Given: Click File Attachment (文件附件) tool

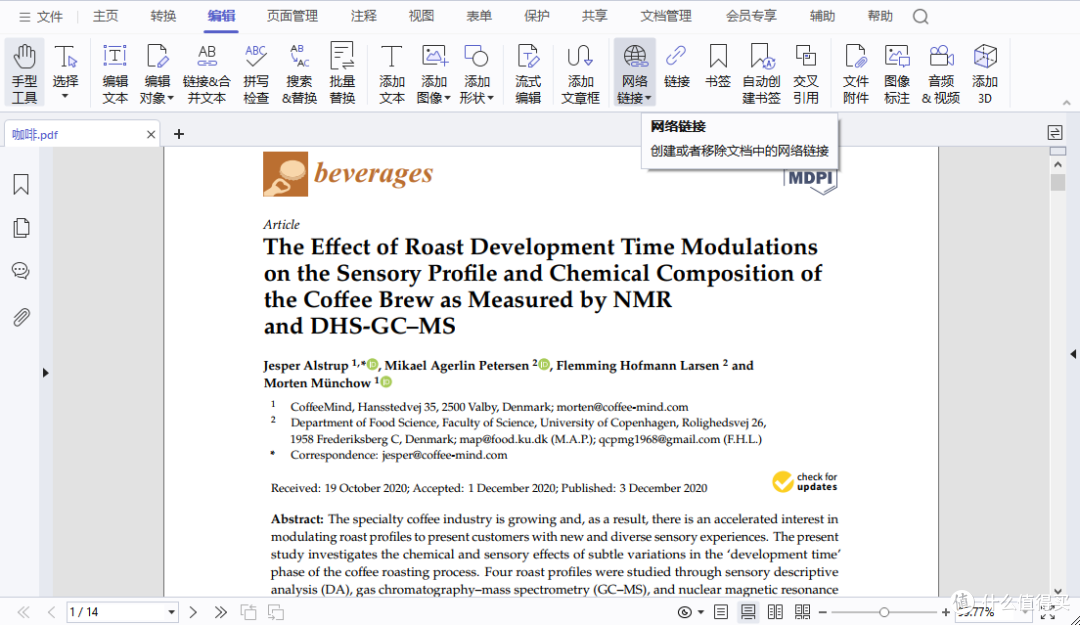Looking at the screenshot, I should [x=855, y=73].
